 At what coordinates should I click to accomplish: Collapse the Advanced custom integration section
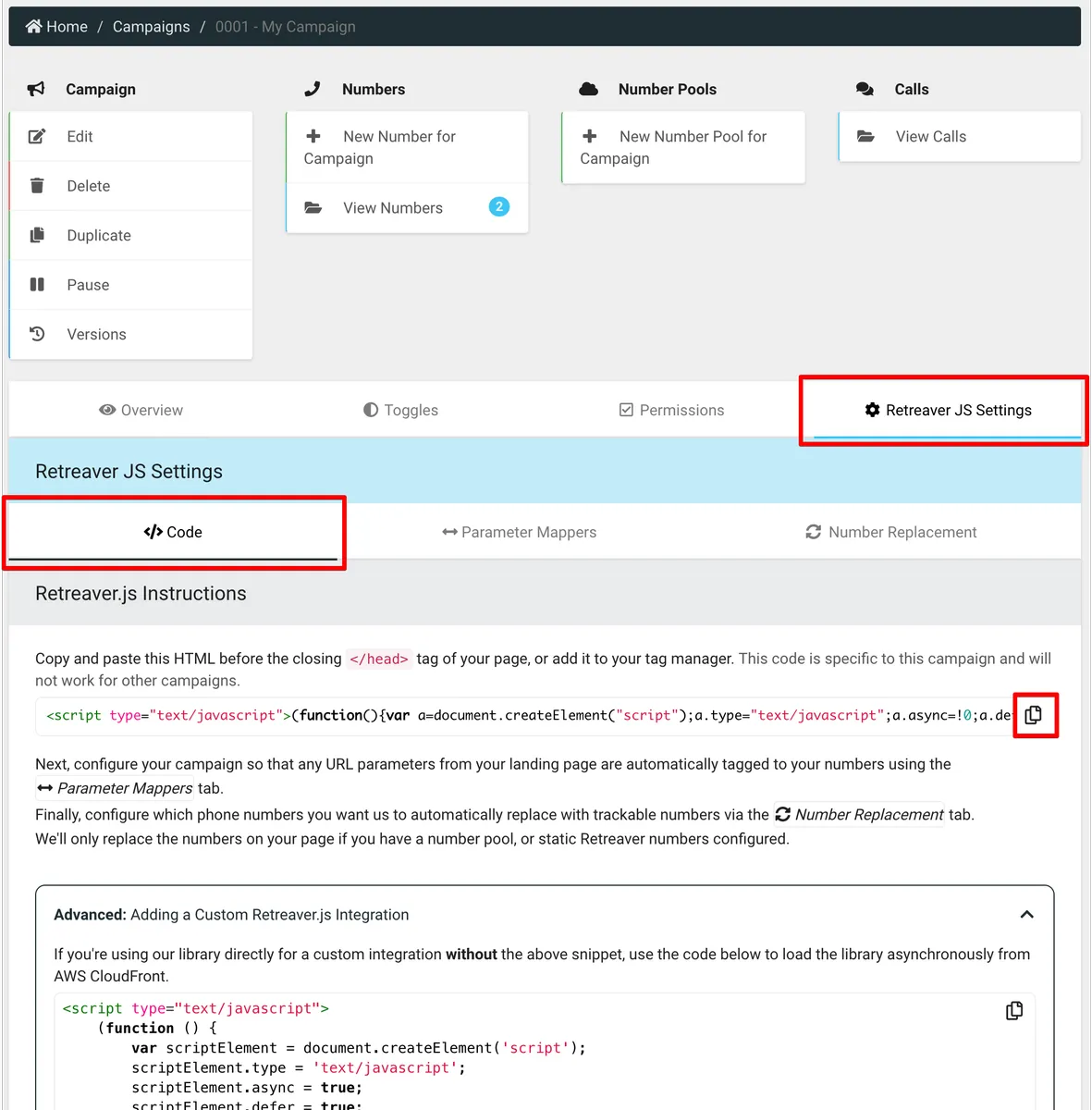[1026, 915]
